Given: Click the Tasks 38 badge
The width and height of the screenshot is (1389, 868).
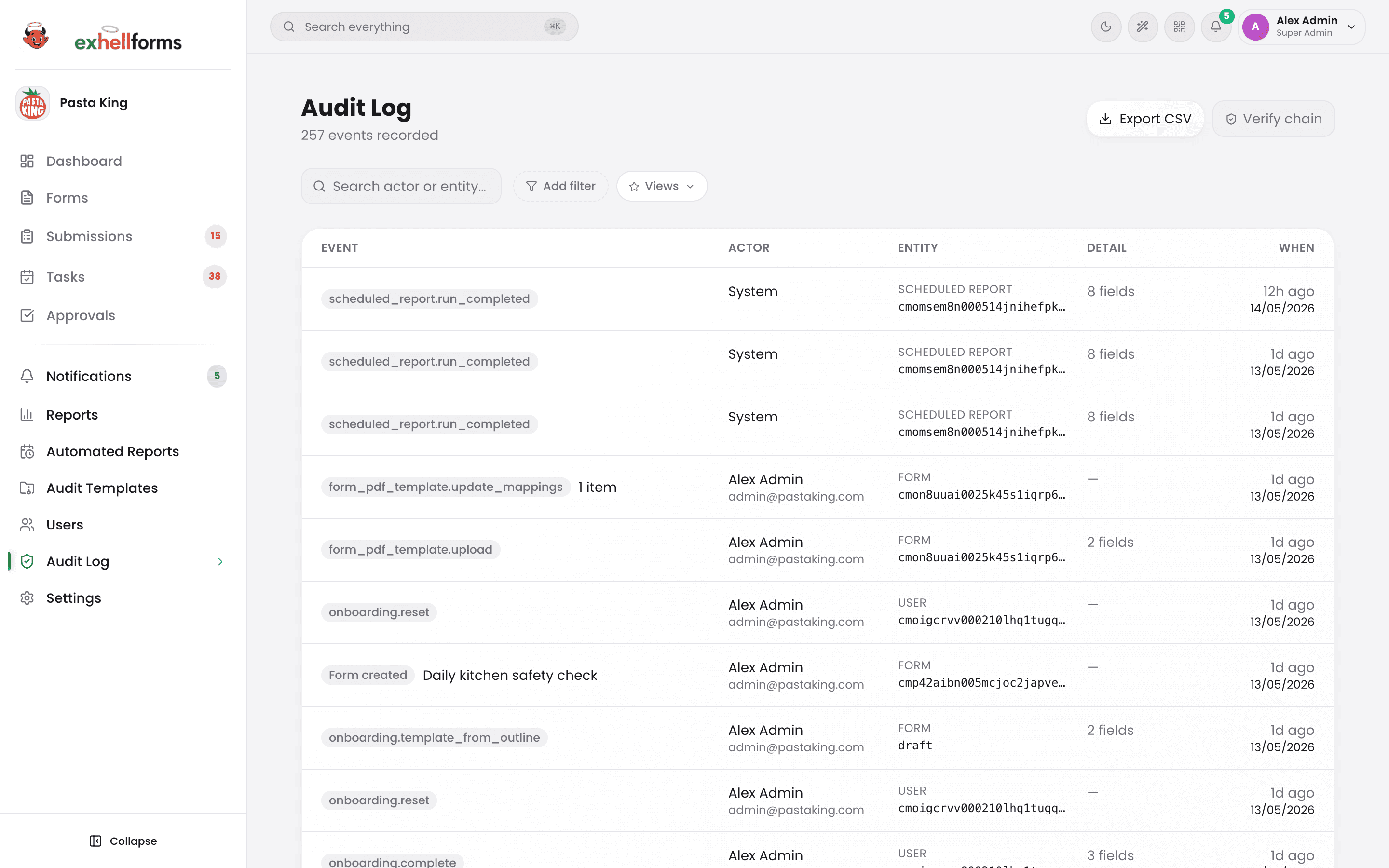Looking at the screenshot, I should click(x=215, y=277).
